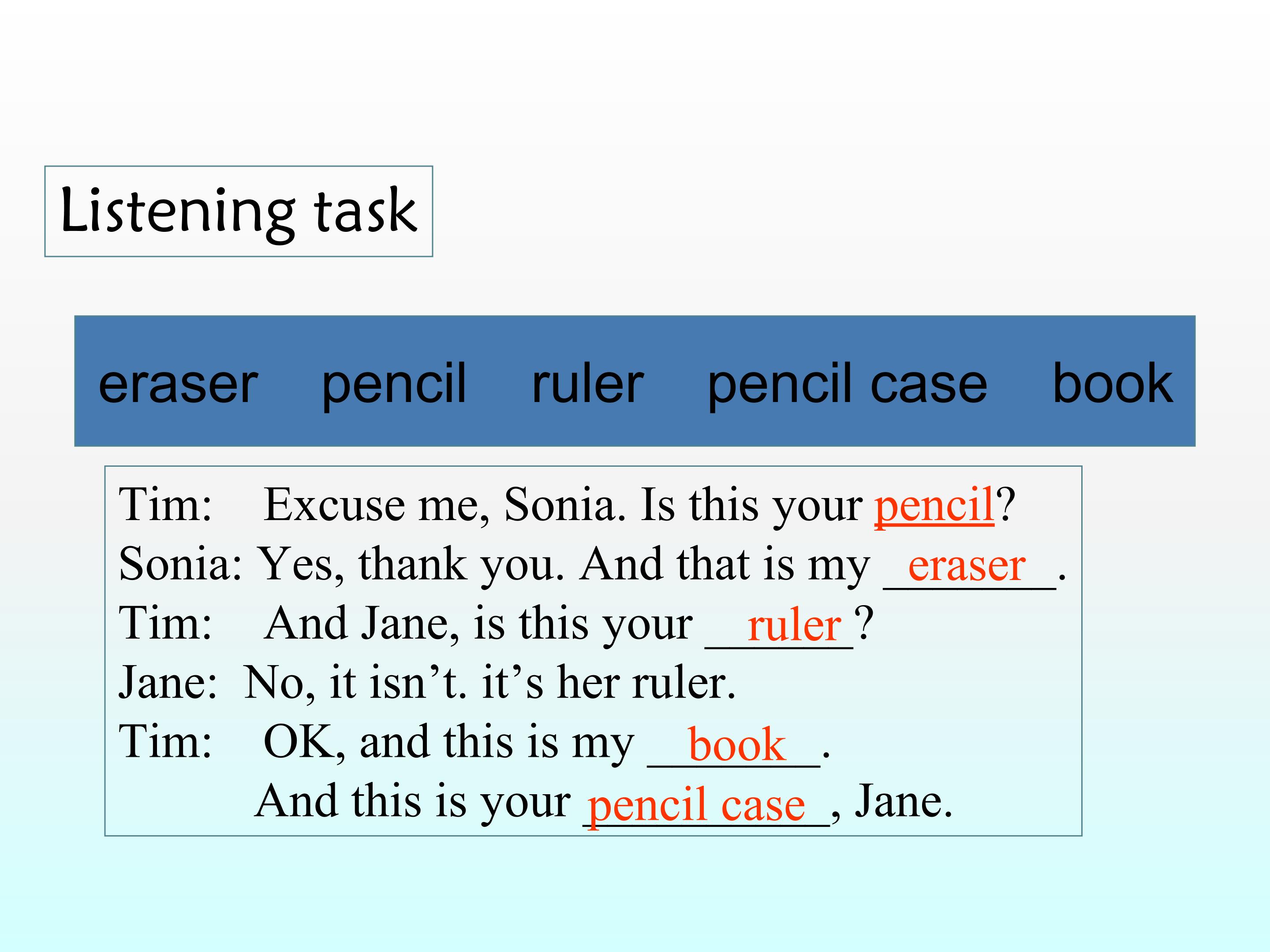Click the phrase "Excuse me, Sonia."
Viewport: 1270px width, 952px height.
point(444,505)
